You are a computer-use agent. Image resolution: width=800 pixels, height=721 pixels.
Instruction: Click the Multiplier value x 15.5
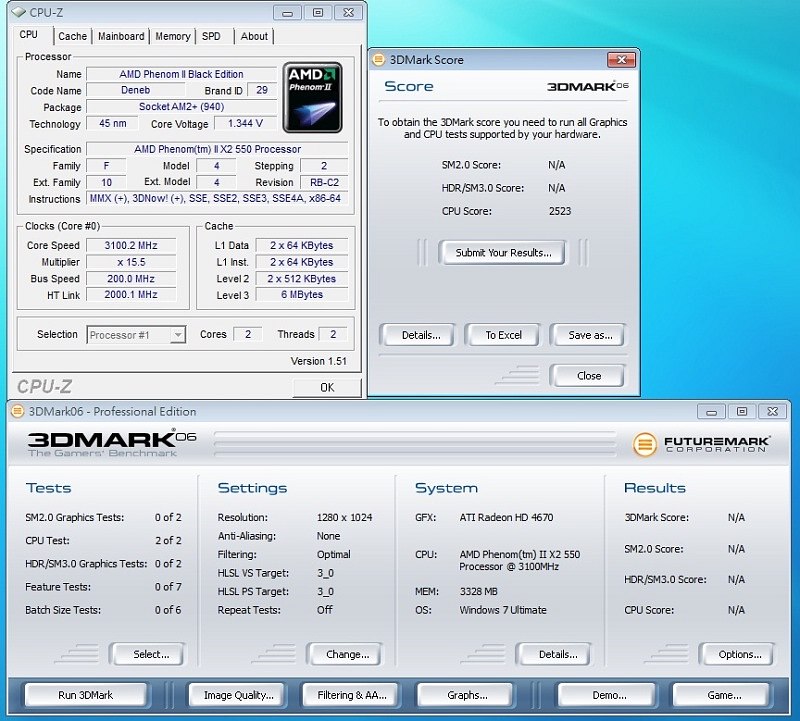point(131,262)
